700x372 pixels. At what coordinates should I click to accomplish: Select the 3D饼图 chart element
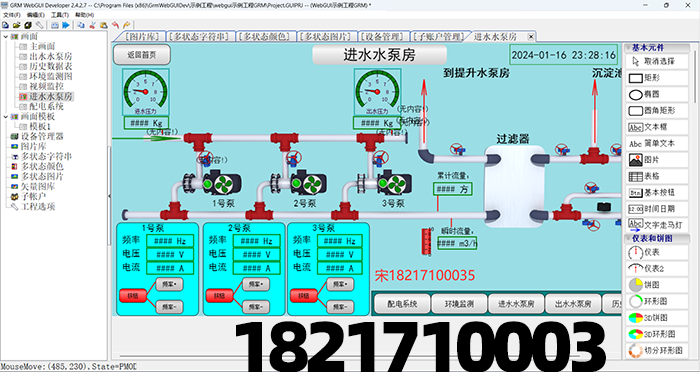pos(657,318)
